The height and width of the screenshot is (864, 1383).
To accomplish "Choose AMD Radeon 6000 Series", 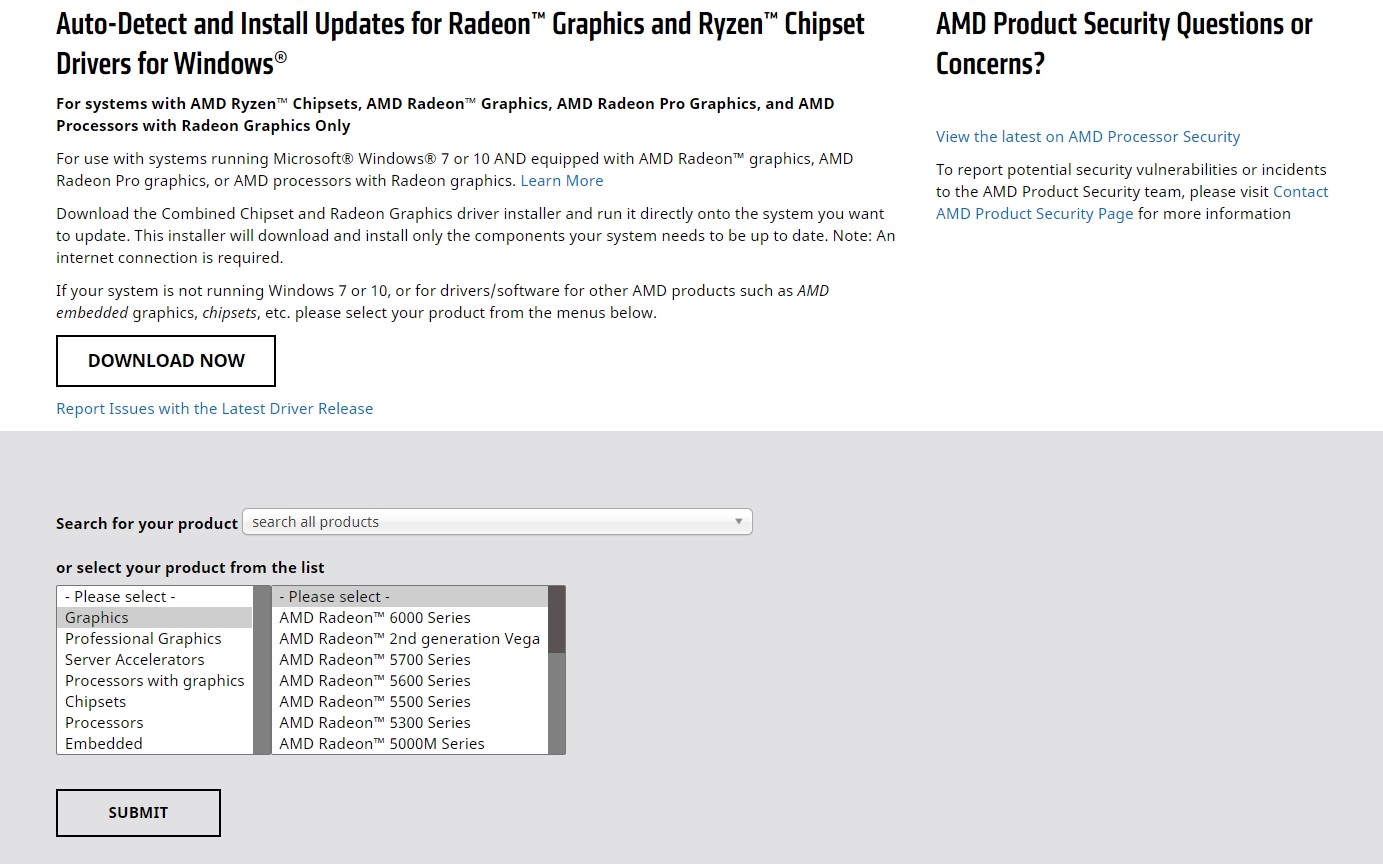I will (410, 618).
